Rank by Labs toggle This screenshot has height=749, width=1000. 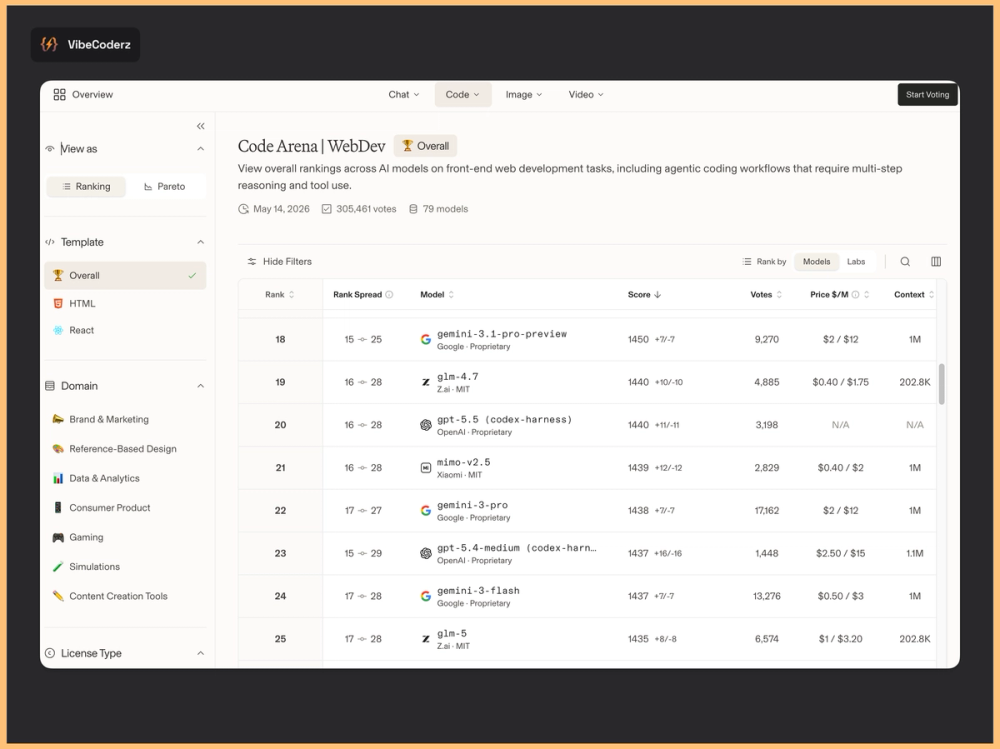856,262
